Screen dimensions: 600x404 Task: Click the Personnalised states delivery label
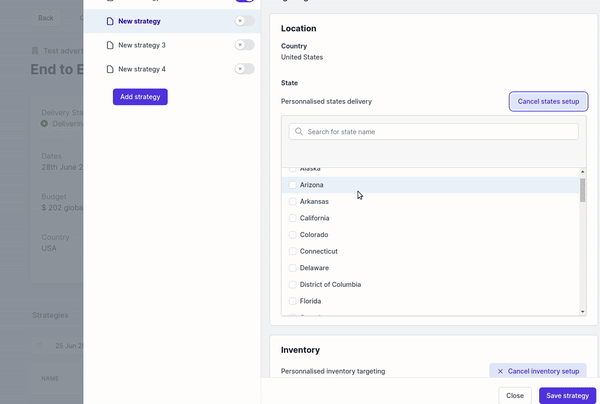(326, 101)
